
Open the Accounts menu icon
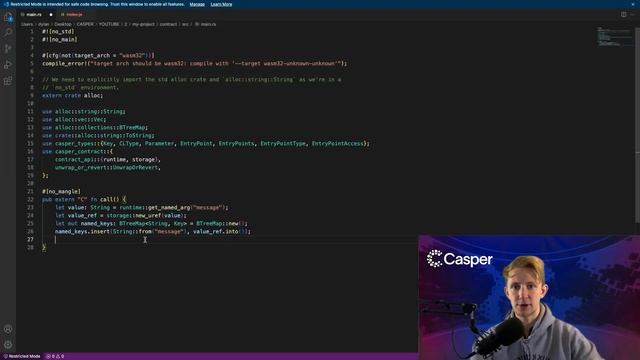click(8, 329)
